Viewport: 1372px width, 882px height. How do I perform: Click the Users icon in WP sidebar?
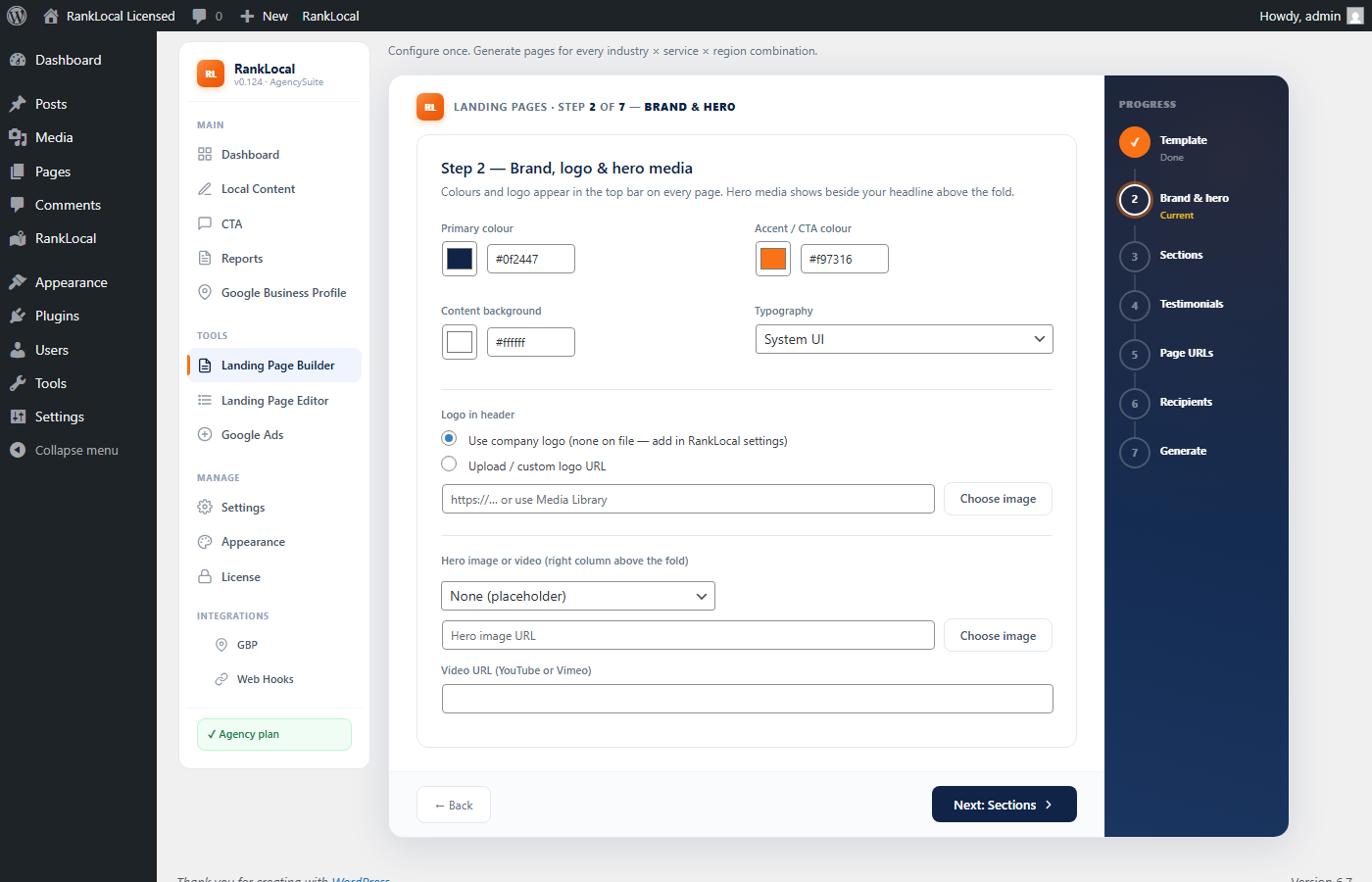(x=18, y=350)
